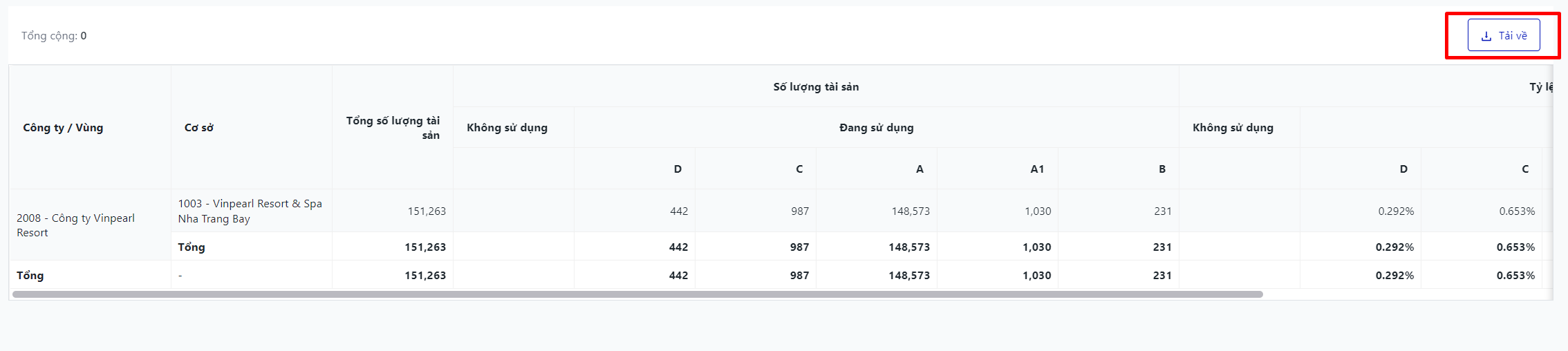Click 148,573 in the Nha Trang Bay row
1568x351 pixels.
[x=911, y=211]
